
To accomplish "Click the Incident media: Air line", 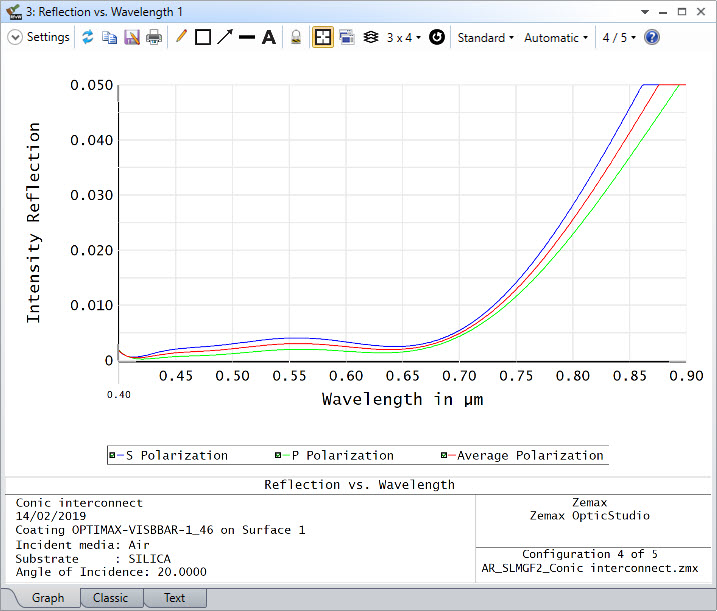I will (x=82, y=545).
